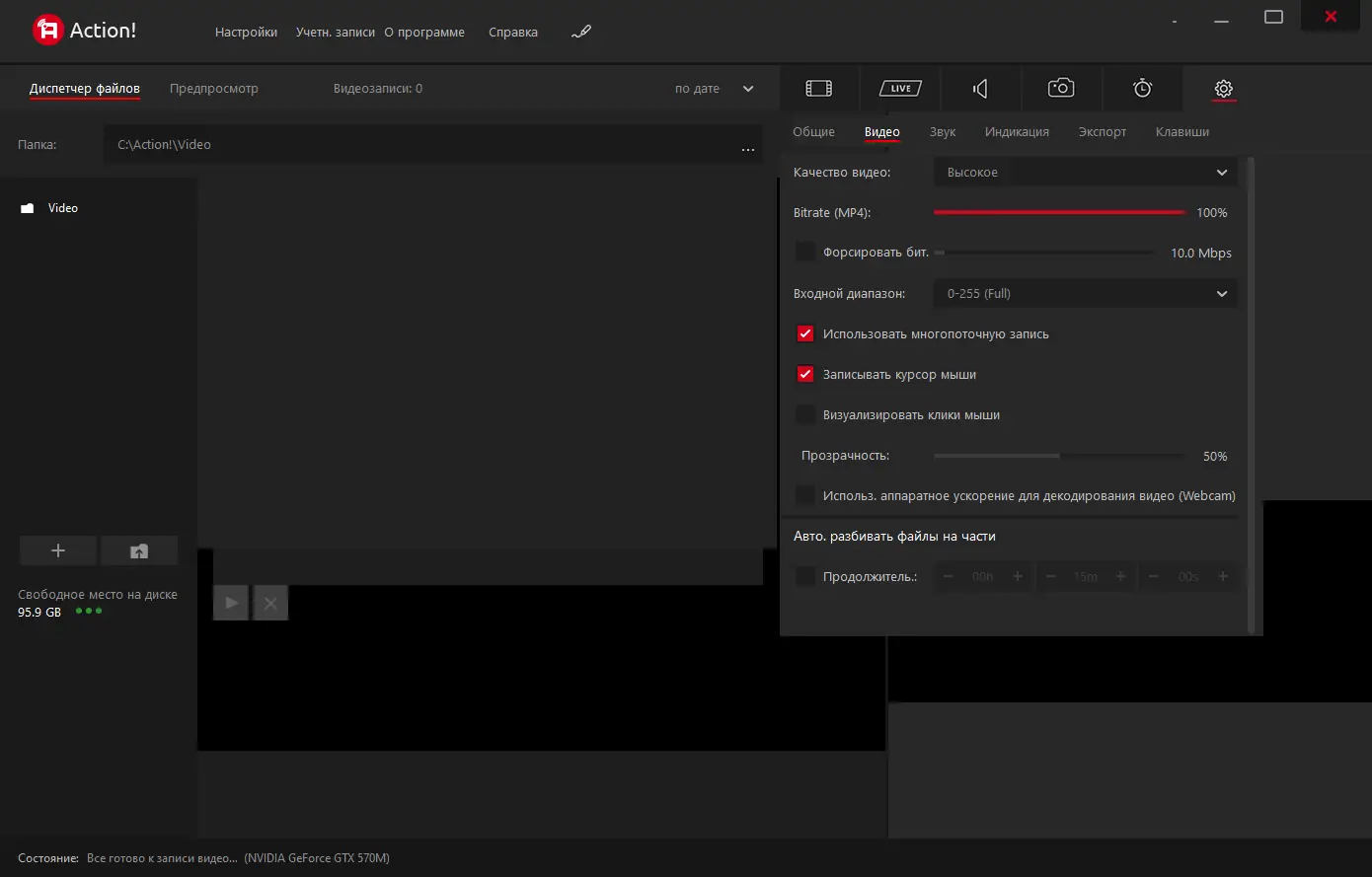
Task: Open the Предпросмотр tab
Action: point(214,89)
